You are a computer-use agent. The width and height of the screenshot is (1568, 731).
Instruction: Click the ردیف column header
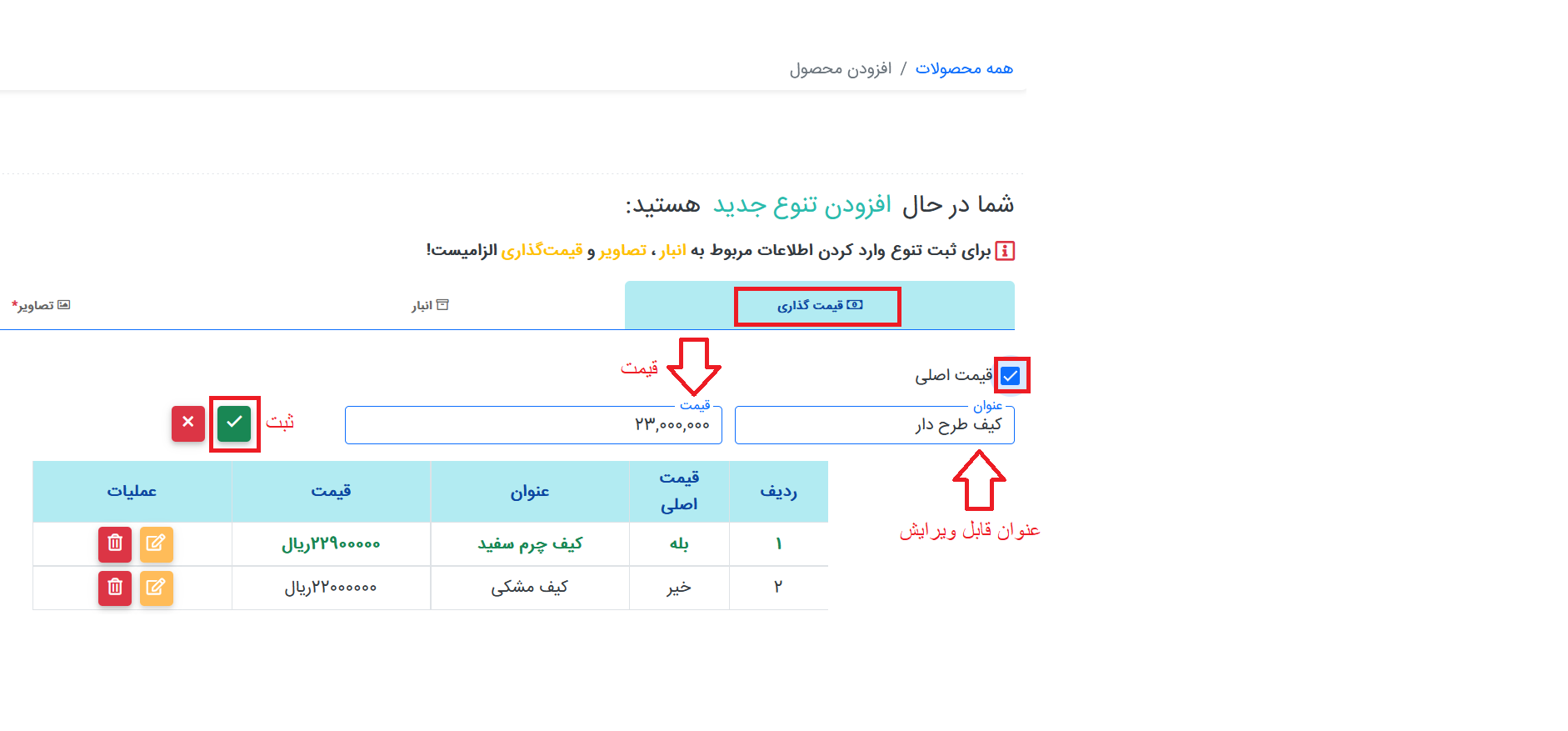coord(778,492)
